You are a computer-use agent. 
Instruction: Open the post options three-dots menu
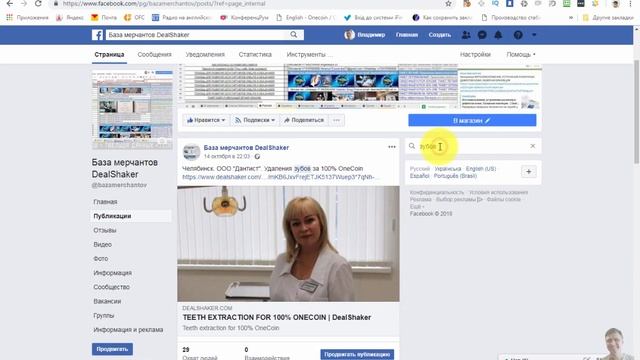pos(392,147)
